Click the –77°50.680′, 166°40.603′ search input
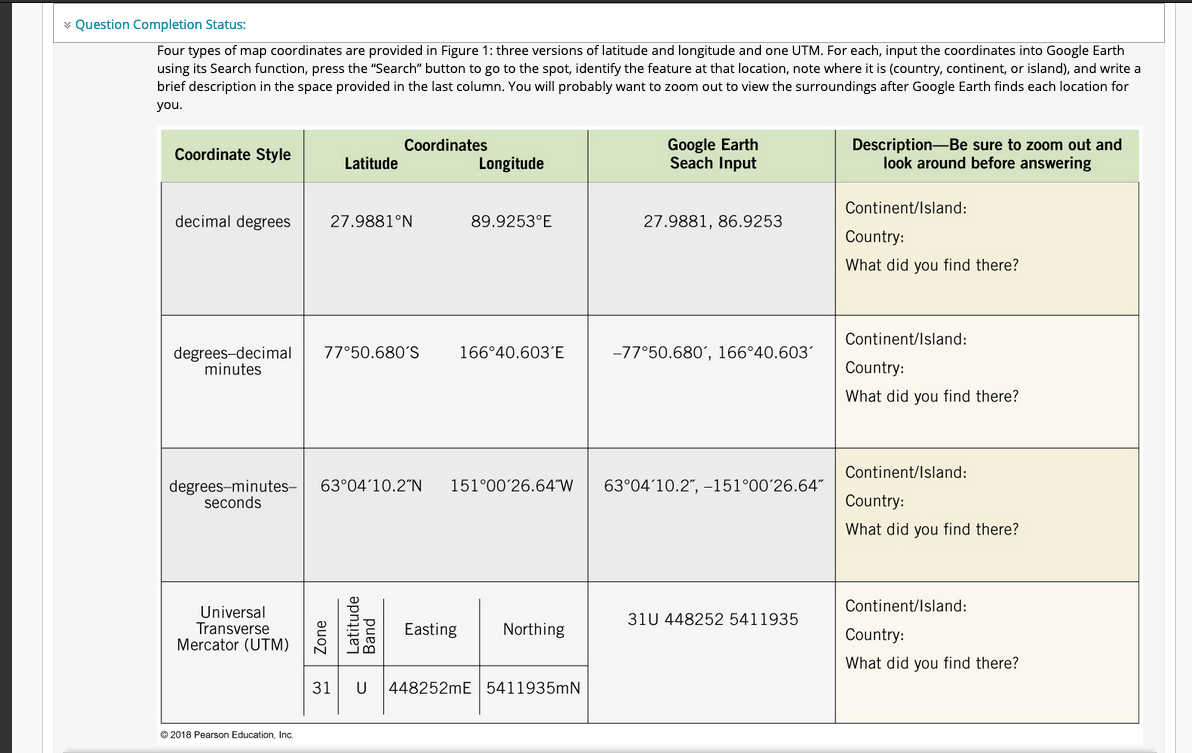Viewport: 1192px width, 753px height. click(712, 353)
